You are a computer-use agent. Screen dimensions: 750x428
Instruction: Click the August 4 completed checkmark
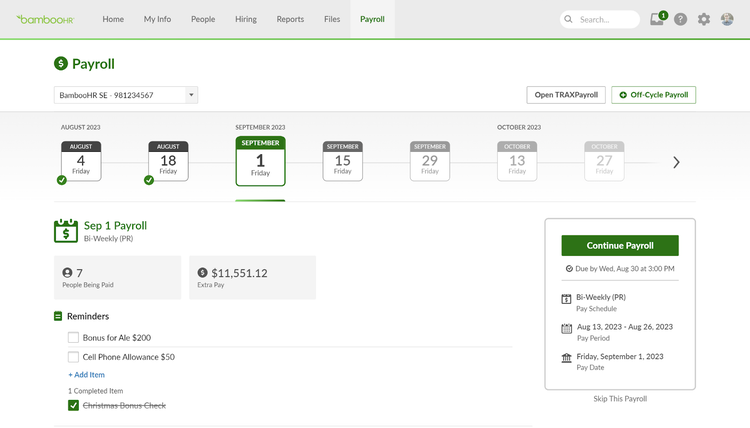62,180
